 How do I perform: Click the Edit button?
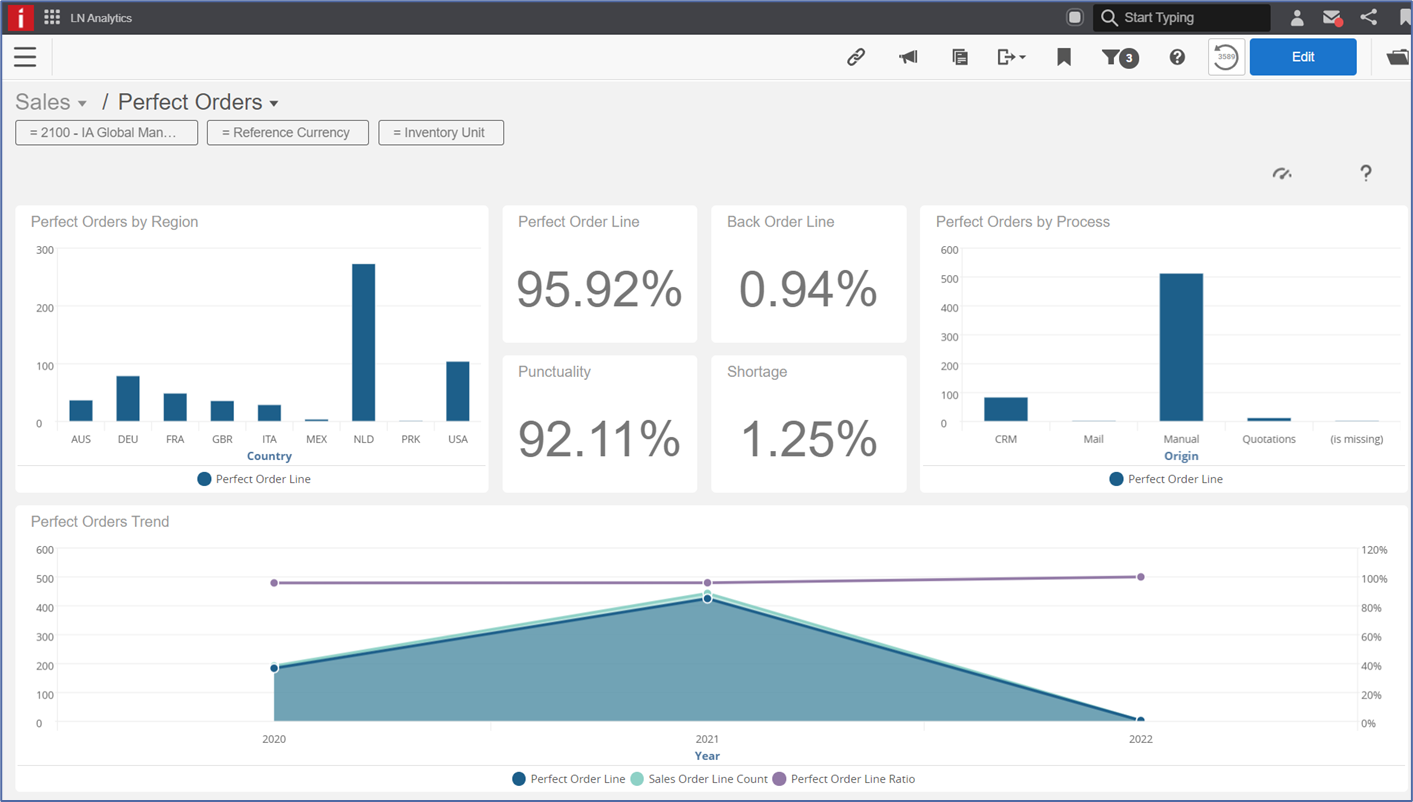tap(1303, 57)
